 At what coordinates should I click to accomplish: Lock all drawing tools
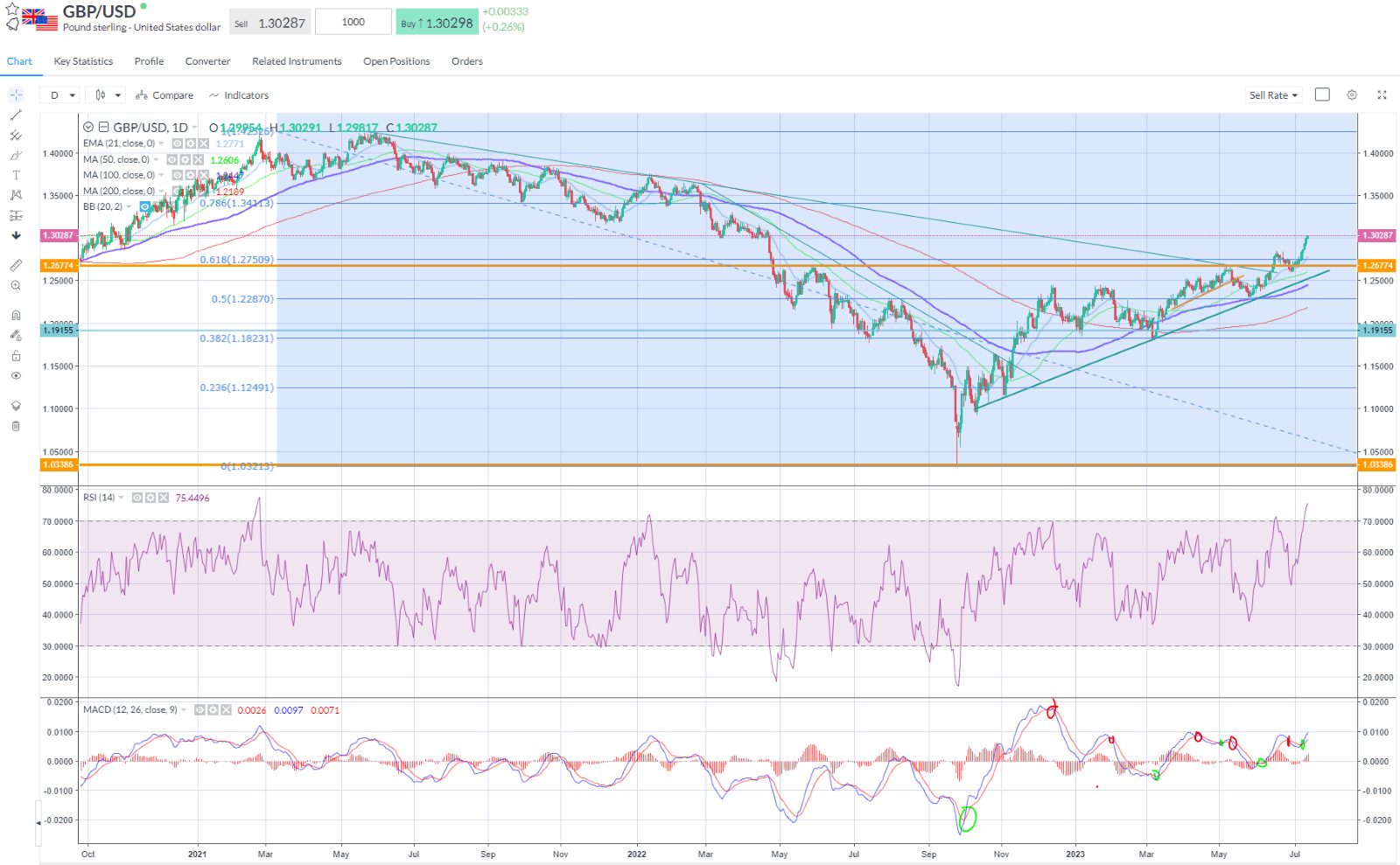pyautogui.click(x=16, y=355)
